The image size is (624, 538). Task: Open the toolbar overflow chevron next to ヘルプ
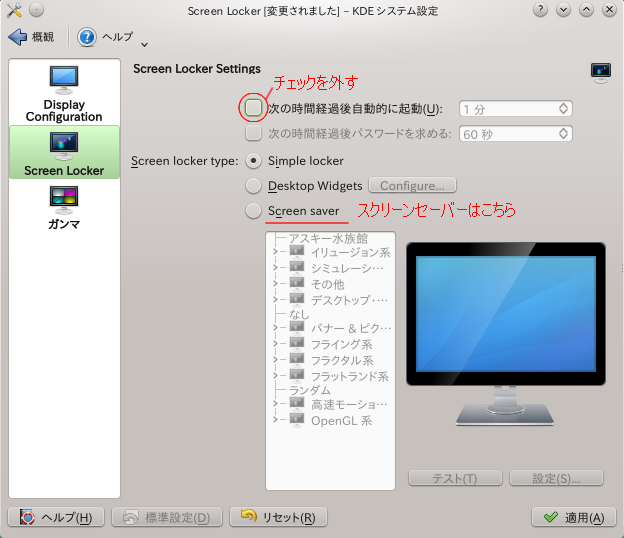[x=145, y=44]
